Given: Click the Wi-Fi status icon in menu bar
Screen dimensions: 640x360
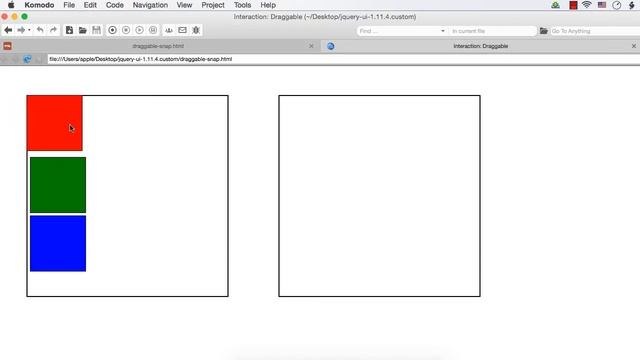Looking at the screenshot, I should [587, 5].
